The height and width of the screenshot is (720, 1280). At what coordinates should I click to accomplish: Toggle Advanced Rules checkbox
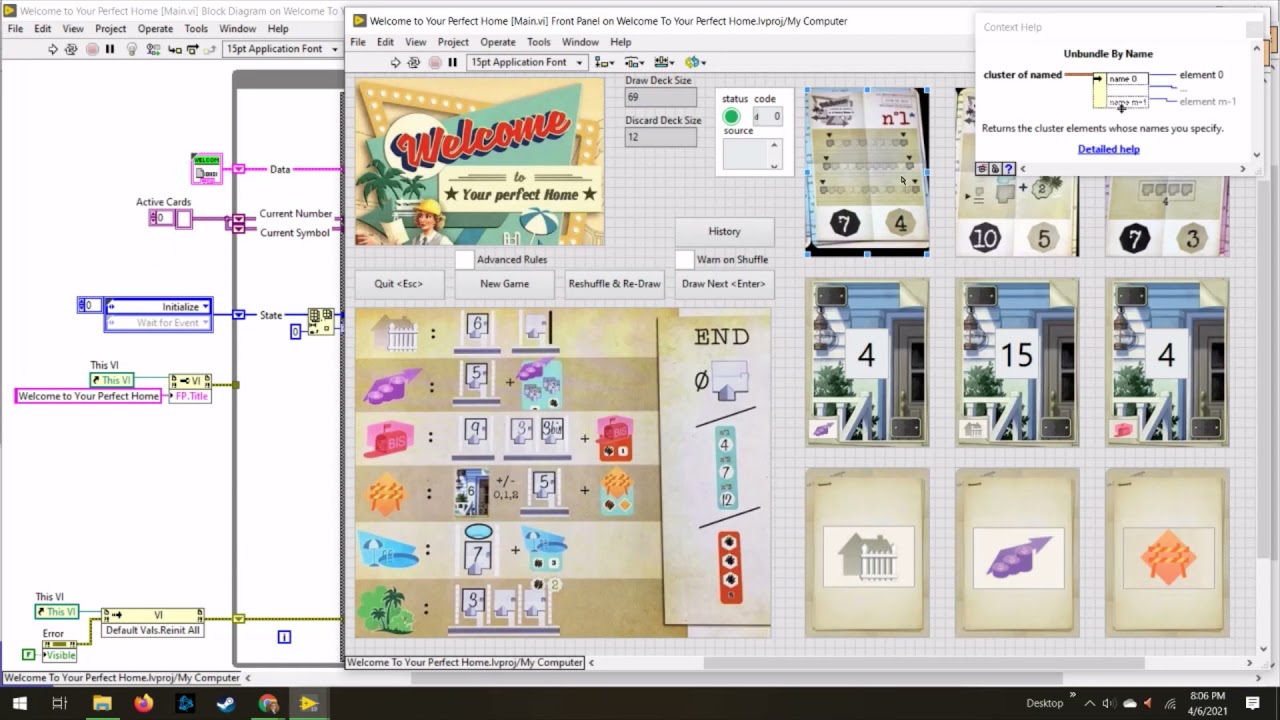pos(464,259)
